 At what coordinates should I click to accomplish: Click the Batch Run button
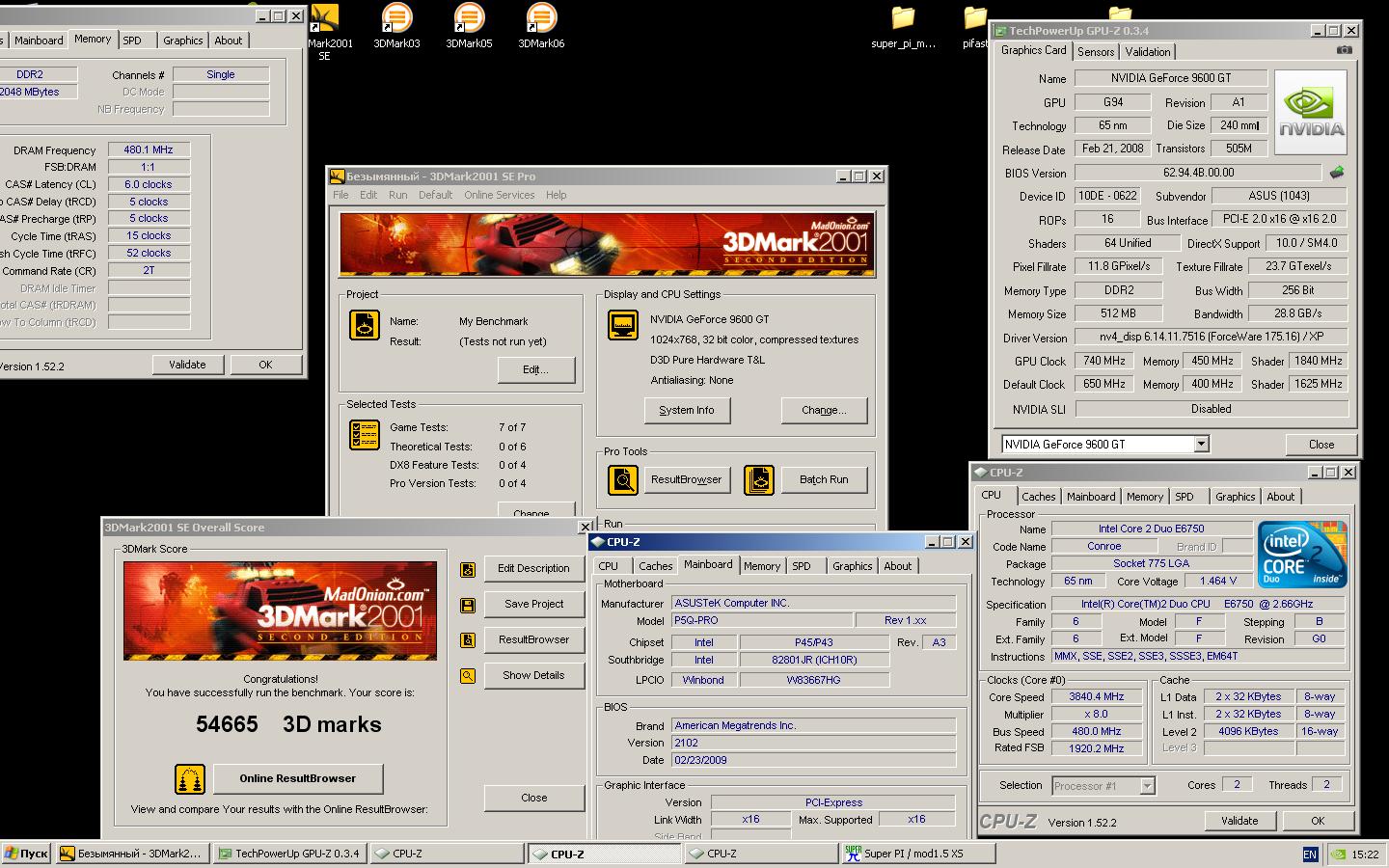pyautogui.click(x=824, y=479)
